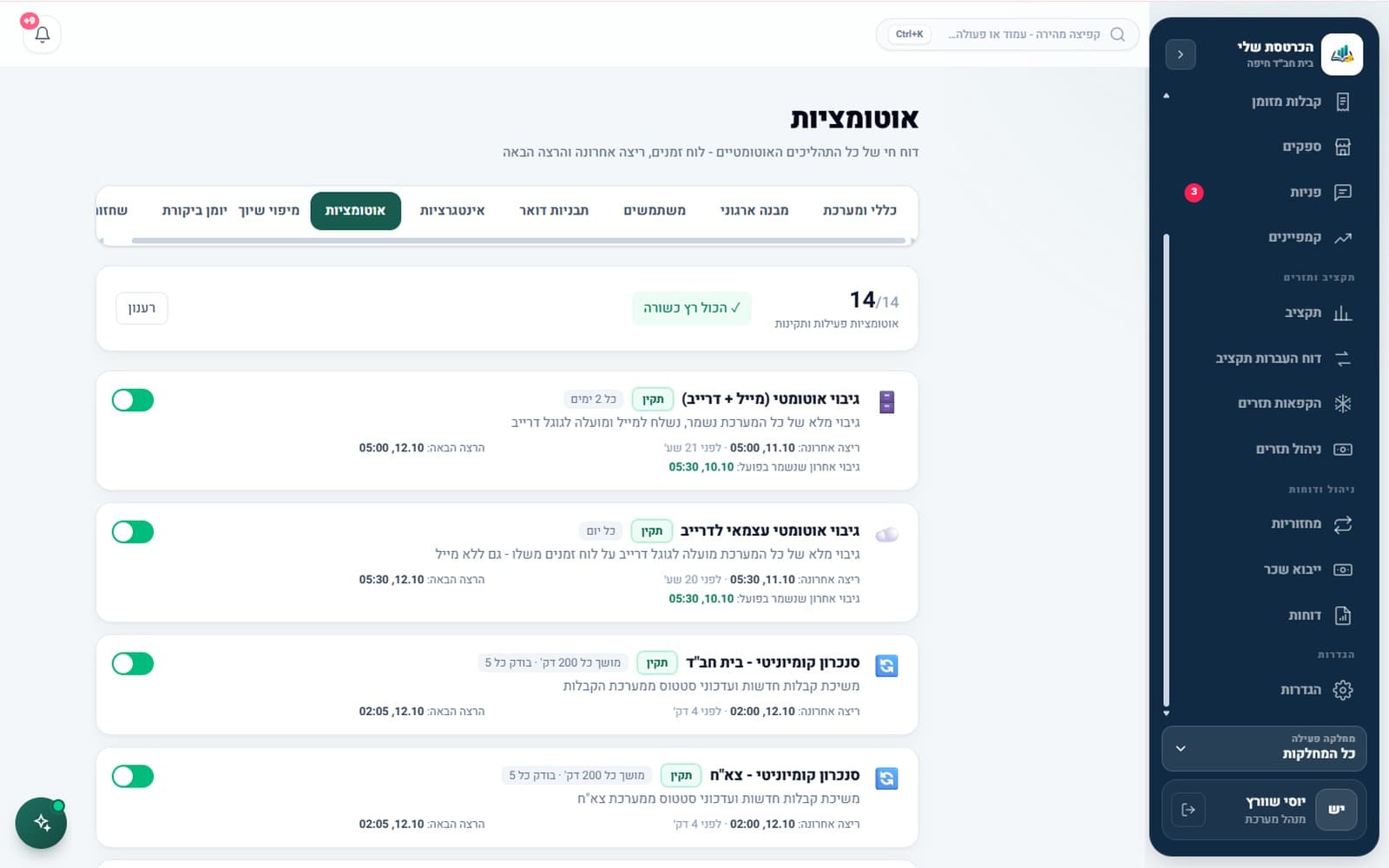
Task: Open ייבוא שכר money icon
Action: [x=1342, y=569]
